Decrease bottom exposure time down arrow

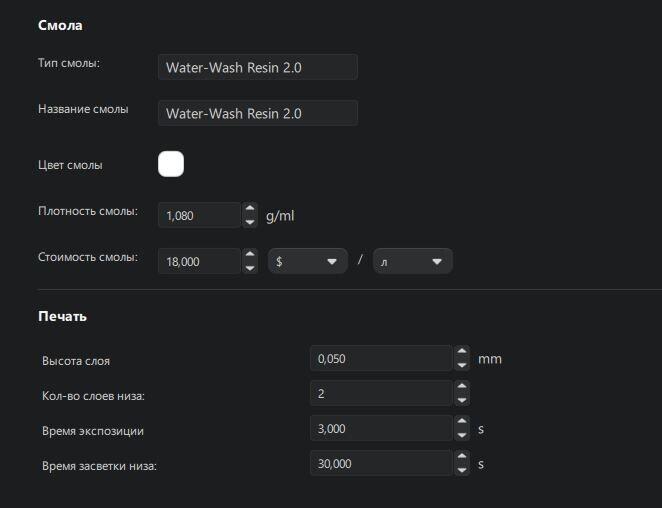click(x=461, y=469)
